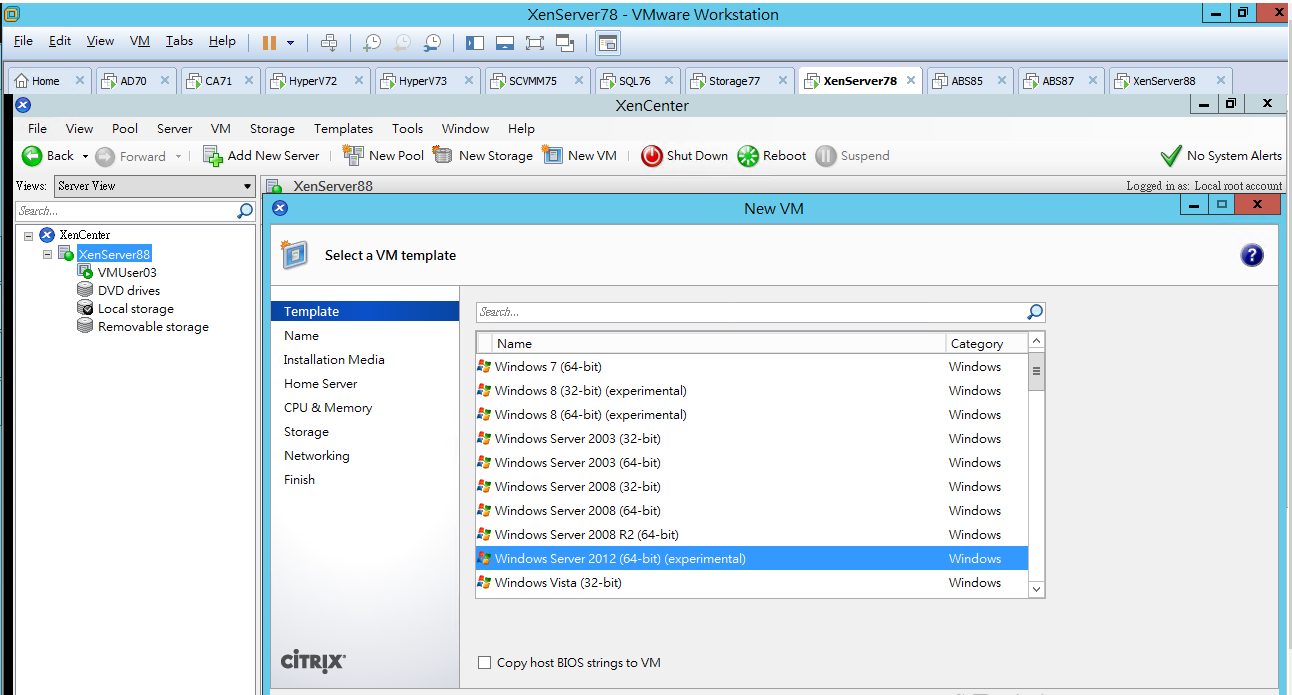Select Windows Server 2008 R2 (64-bit) template
Image resolution: width=1292 pixels, height=695 pixels.
752,535
